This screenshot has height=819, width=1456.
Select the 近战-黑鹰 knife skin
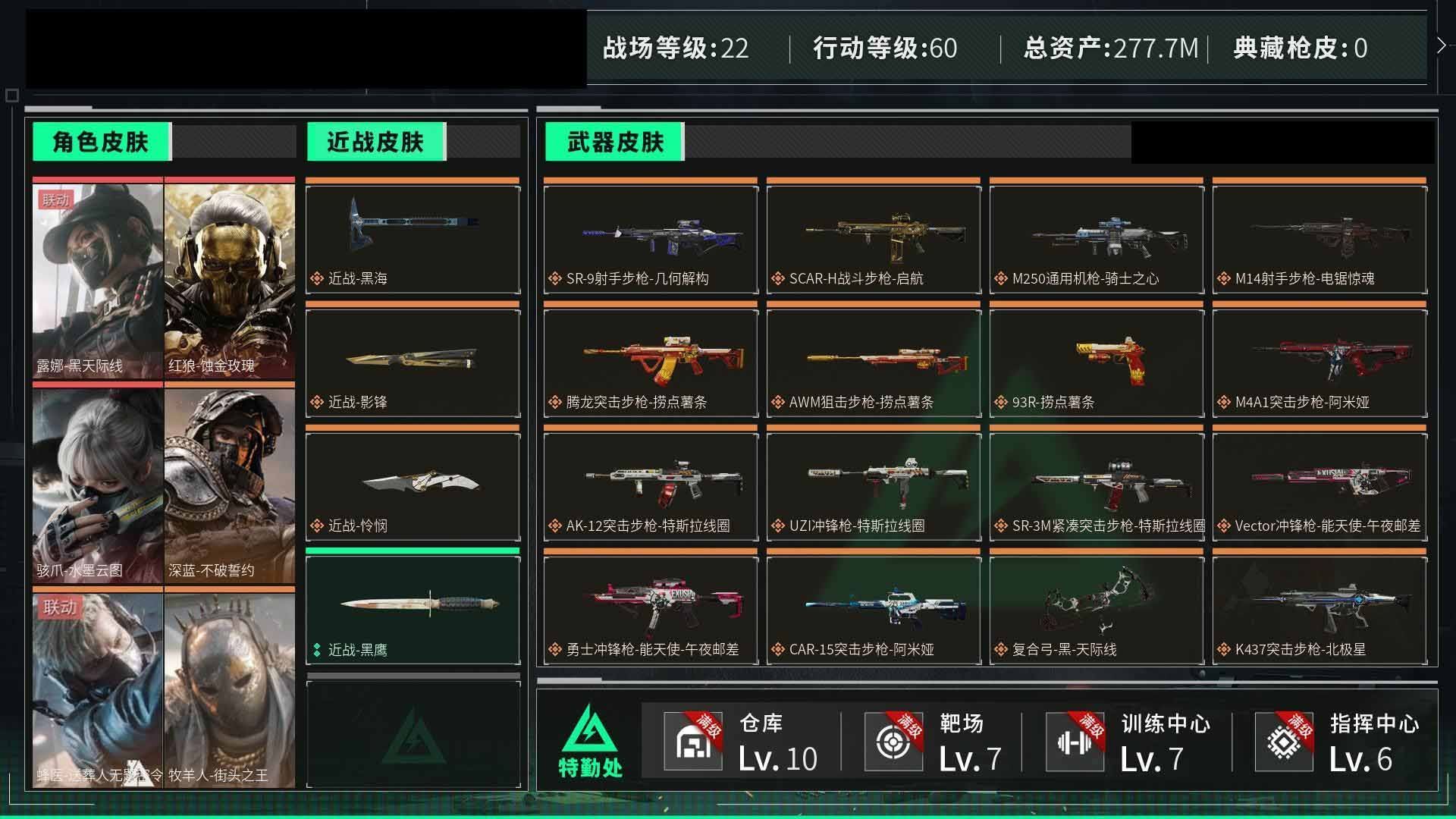[x=413, y=610]
